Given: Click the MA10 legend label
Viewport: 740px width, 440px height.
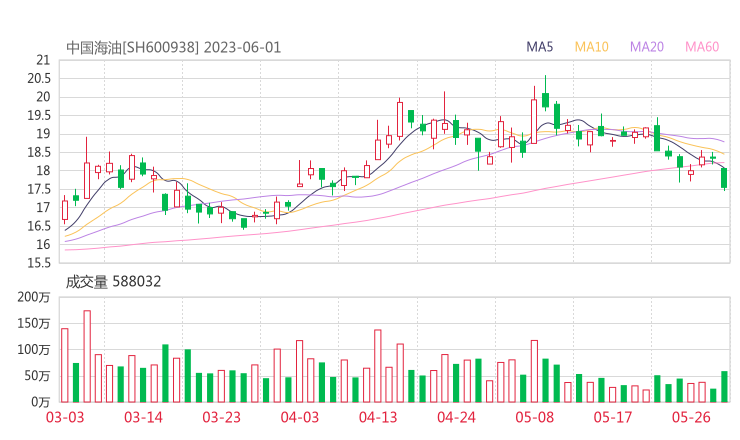Looking at the screenshot, I should pos(591,47).
